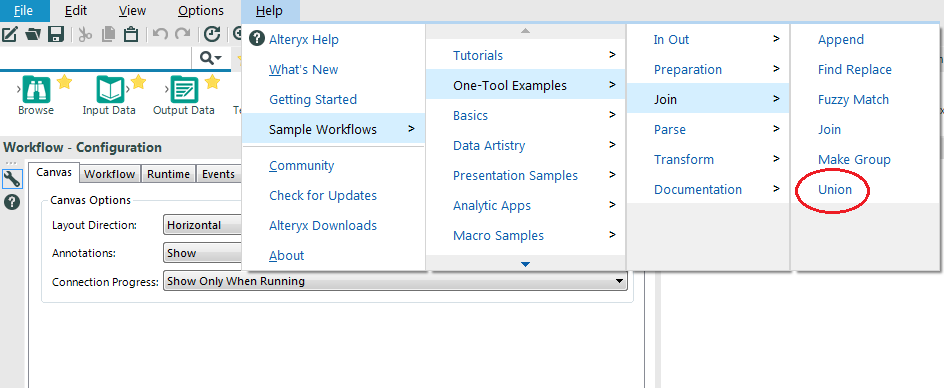Image resolution: width=944 pixels, height=388 pixels.
Task: Open the Layout Direction dropdown
Action: 202,225
